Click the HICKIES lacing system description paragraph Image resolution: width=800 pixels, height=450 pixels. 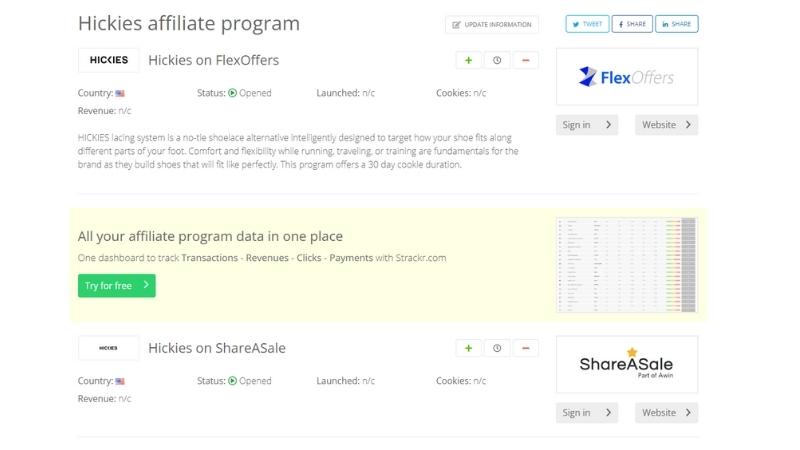tap(298, 151)
